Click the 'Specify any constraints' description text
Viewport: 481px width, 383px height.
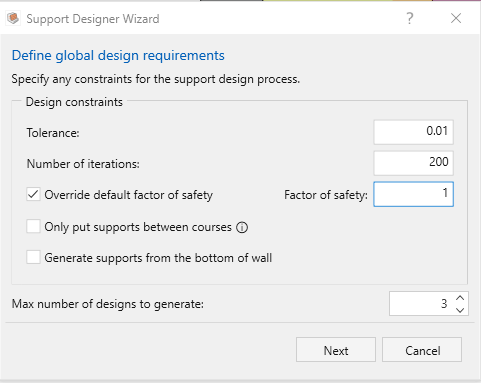[156, 79]
